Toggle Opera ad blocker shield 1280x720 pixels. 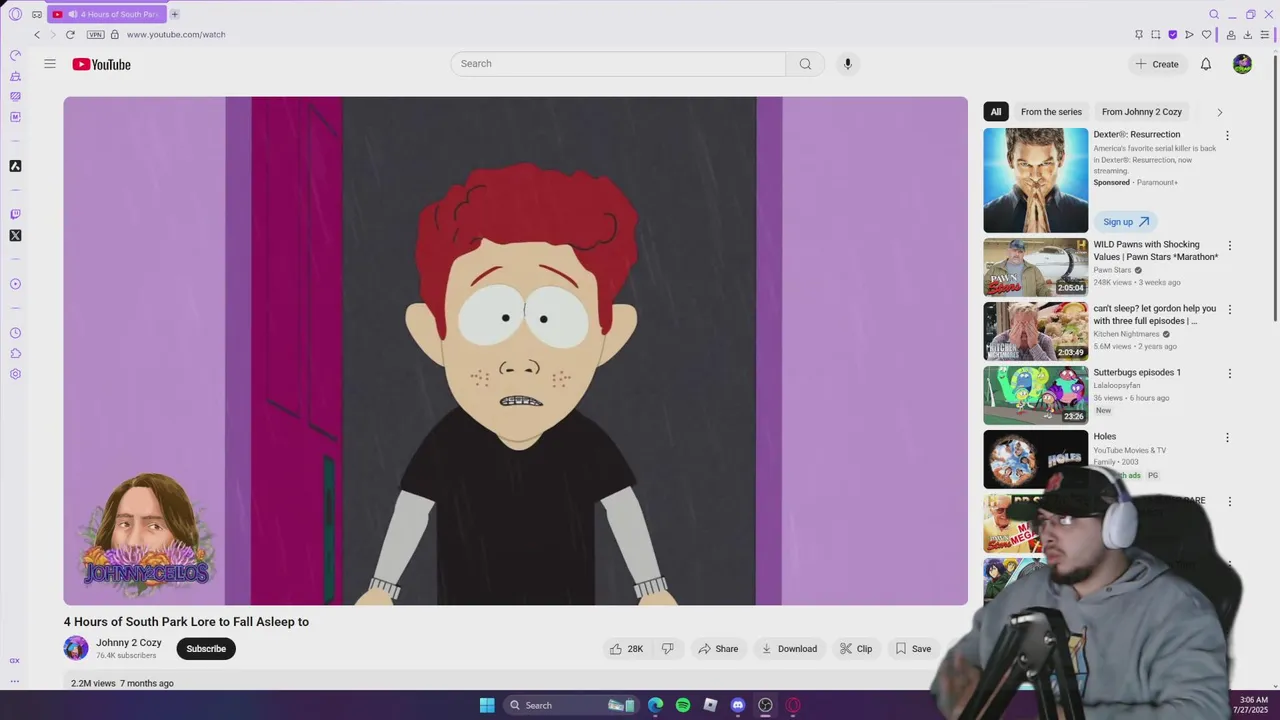(1172, 34)
